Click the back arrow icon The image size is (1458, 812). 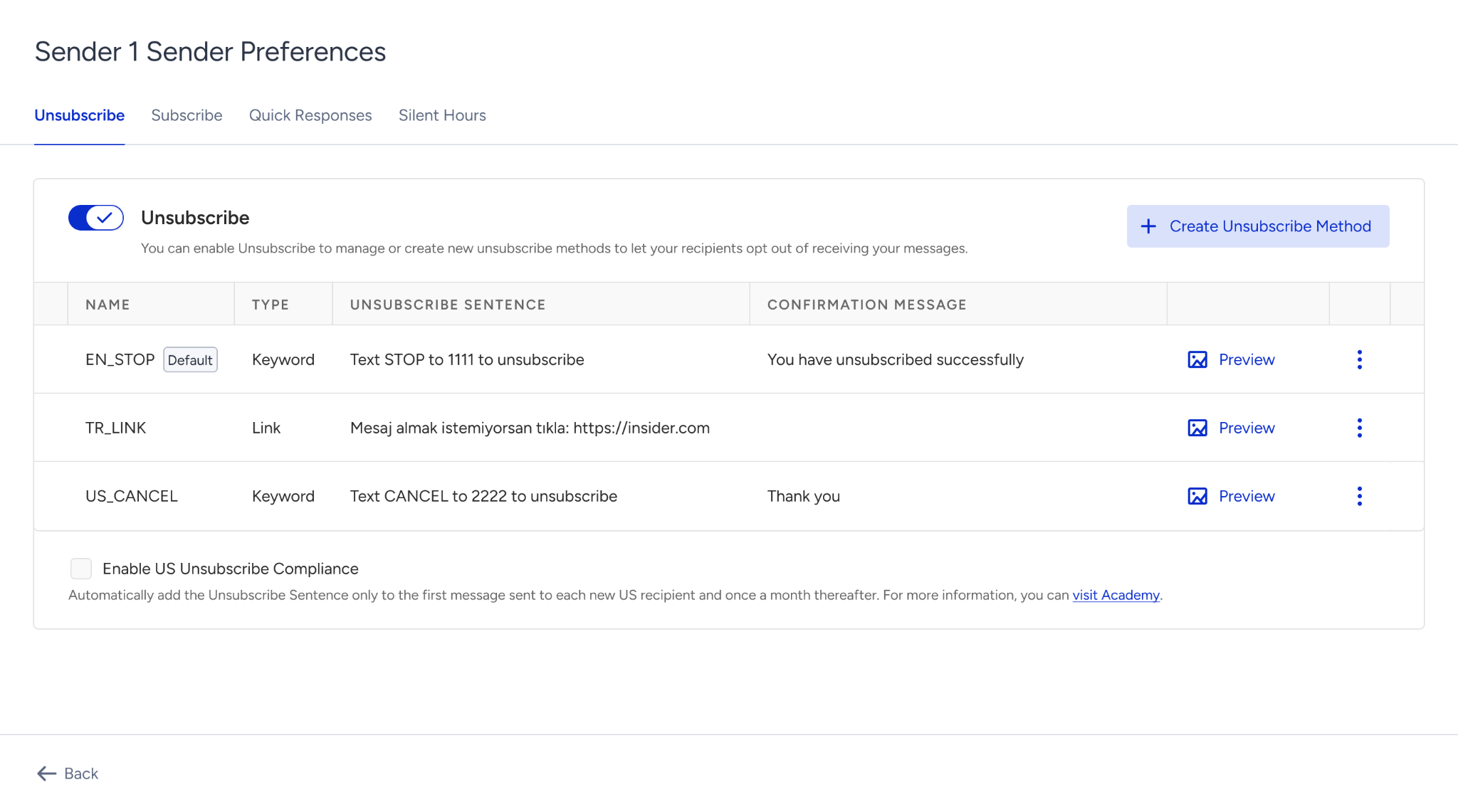click(46, 774)
